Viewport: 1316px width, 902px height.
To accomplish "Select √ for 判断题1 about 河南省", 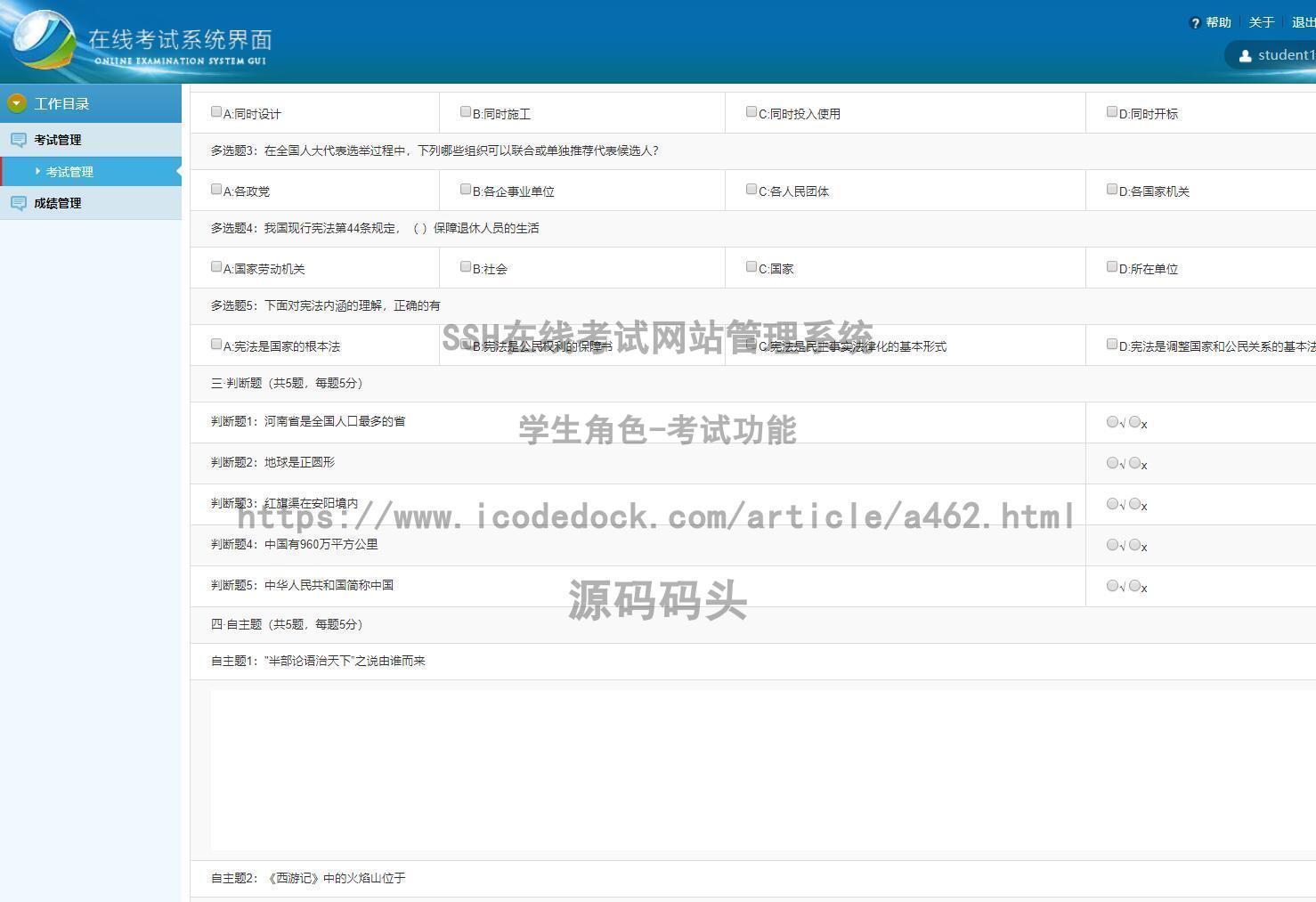I will tap(1112, 420).
